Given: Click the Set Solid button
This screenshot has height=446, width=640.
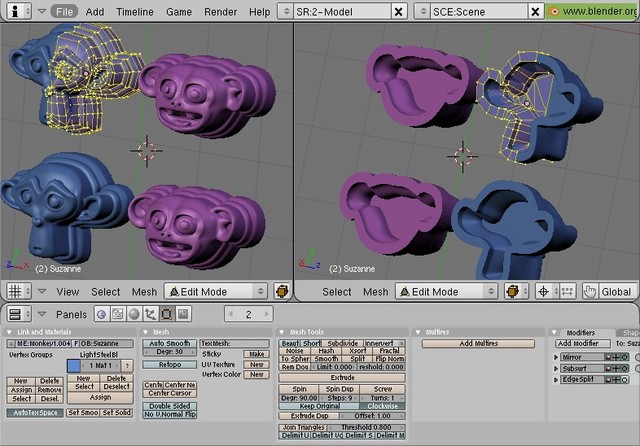Looking at the screenshot, I should tap(116, 413).
